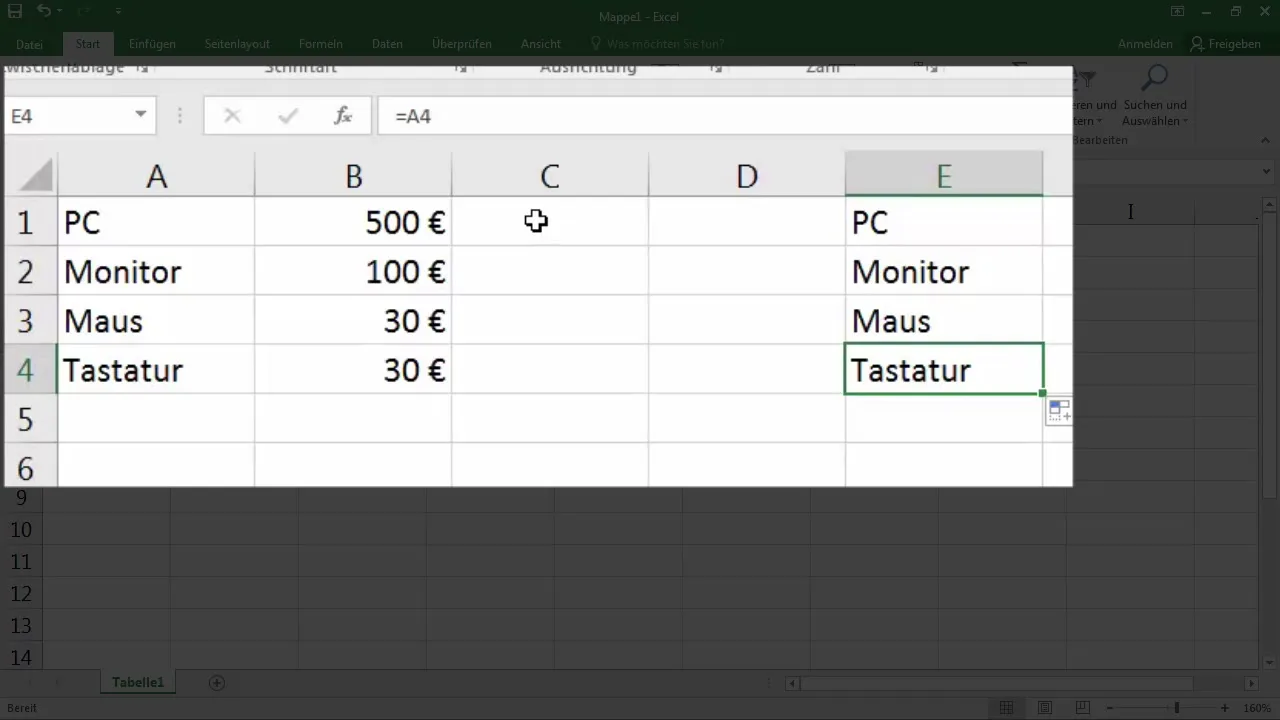Click the fx Insert Function icon
The width and height of the screenshot is (1280, 720).
(x=343, y=116)
